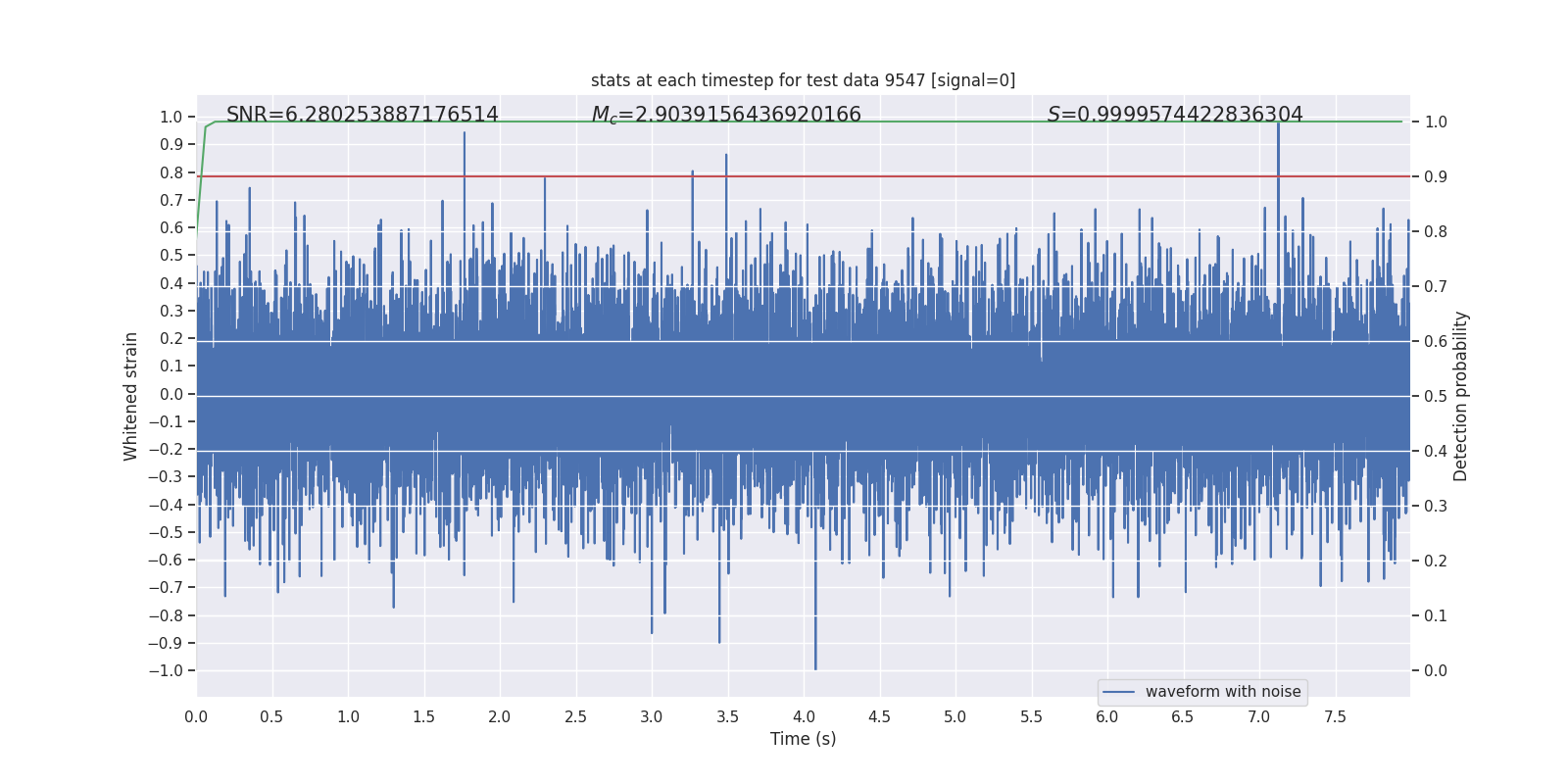Viewport: 1568px width, 784px height.
Task: Select the 5.5 tick on the time axis
Action: [1031, 716]
